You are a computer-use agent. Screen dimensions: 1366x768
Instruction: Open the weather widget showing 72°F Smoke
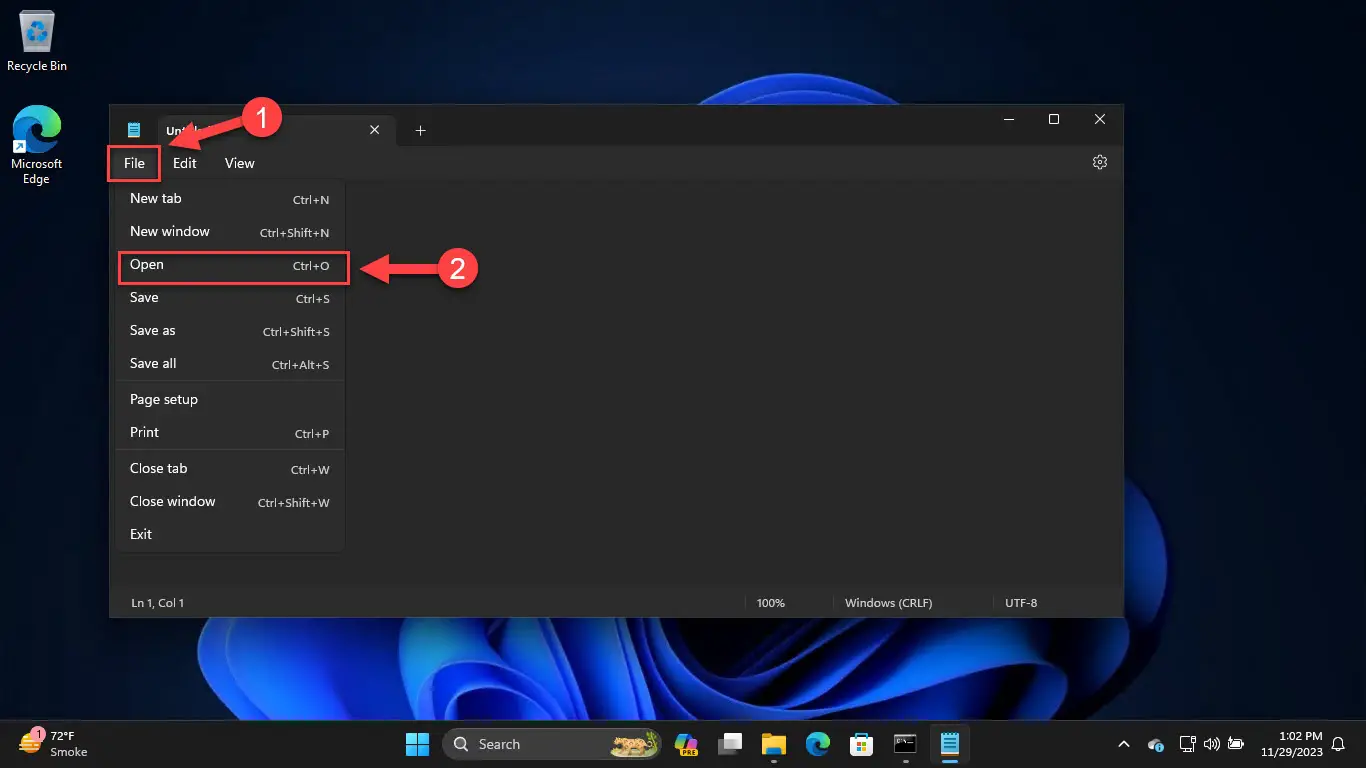click(55, 743)
